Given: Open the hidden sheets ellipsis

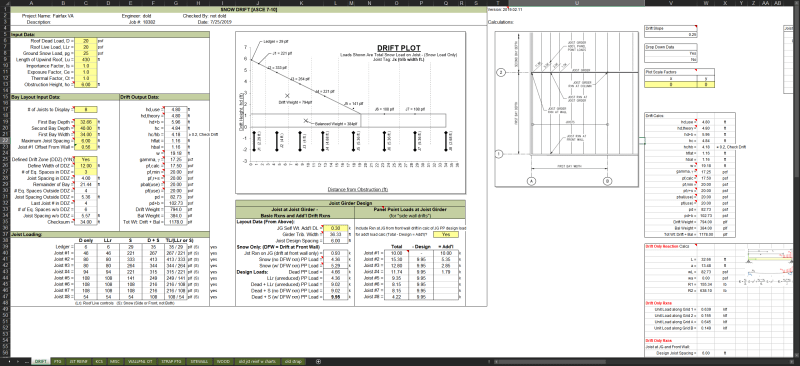Looking at the screenshot, I should point(27,361).
